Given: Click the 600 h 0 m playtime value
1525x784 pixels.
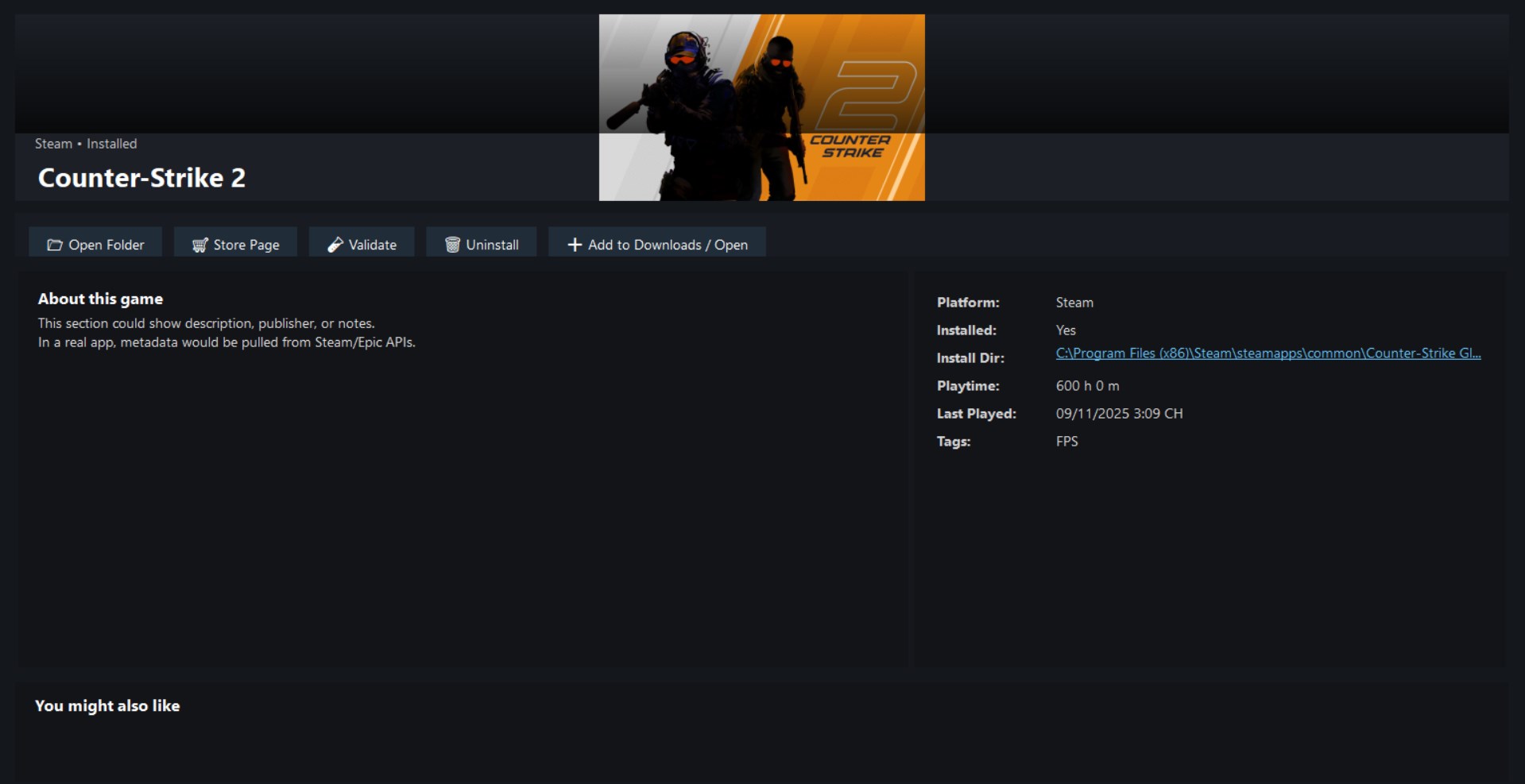Looking at the screenshot, I should coord(1087,385).
